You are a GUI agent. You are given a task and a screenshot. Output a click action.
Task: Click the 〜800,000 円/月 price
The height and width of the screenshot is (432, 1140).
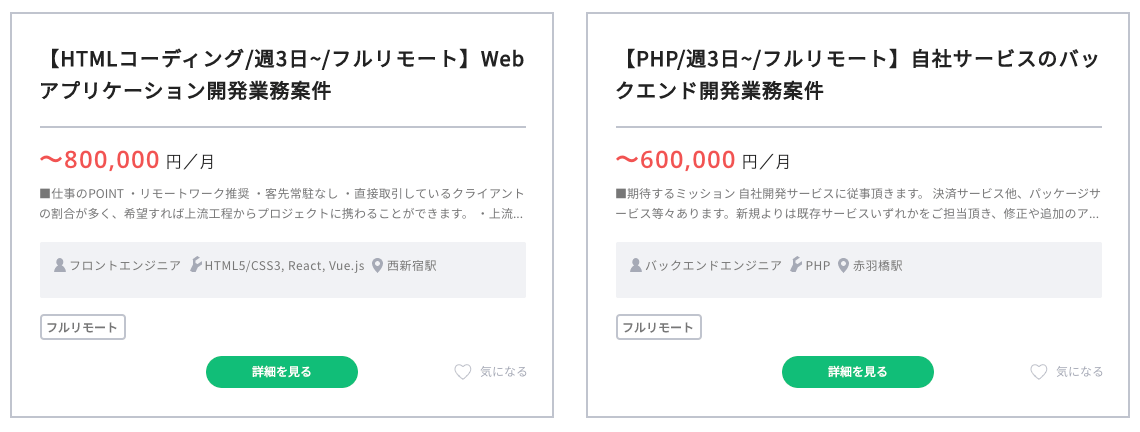click(127, 160)
